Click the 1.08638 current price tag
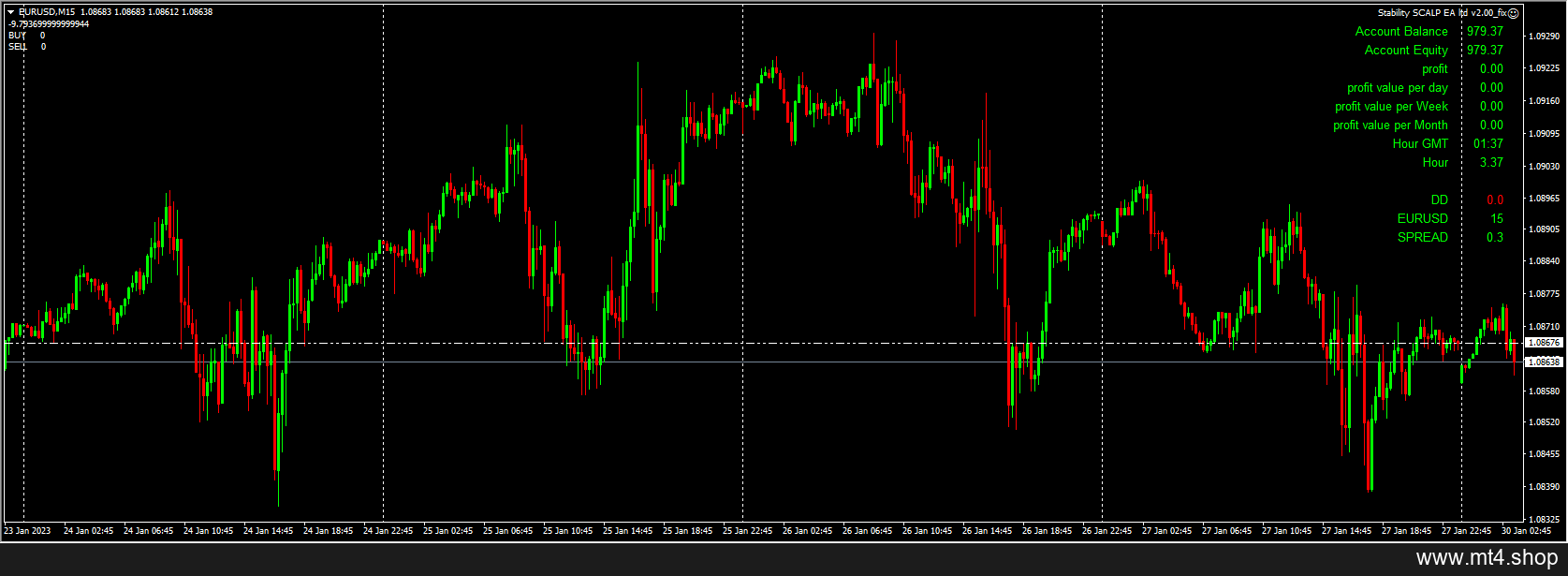Viewport: 1568px width, 576px height. 1543,362
